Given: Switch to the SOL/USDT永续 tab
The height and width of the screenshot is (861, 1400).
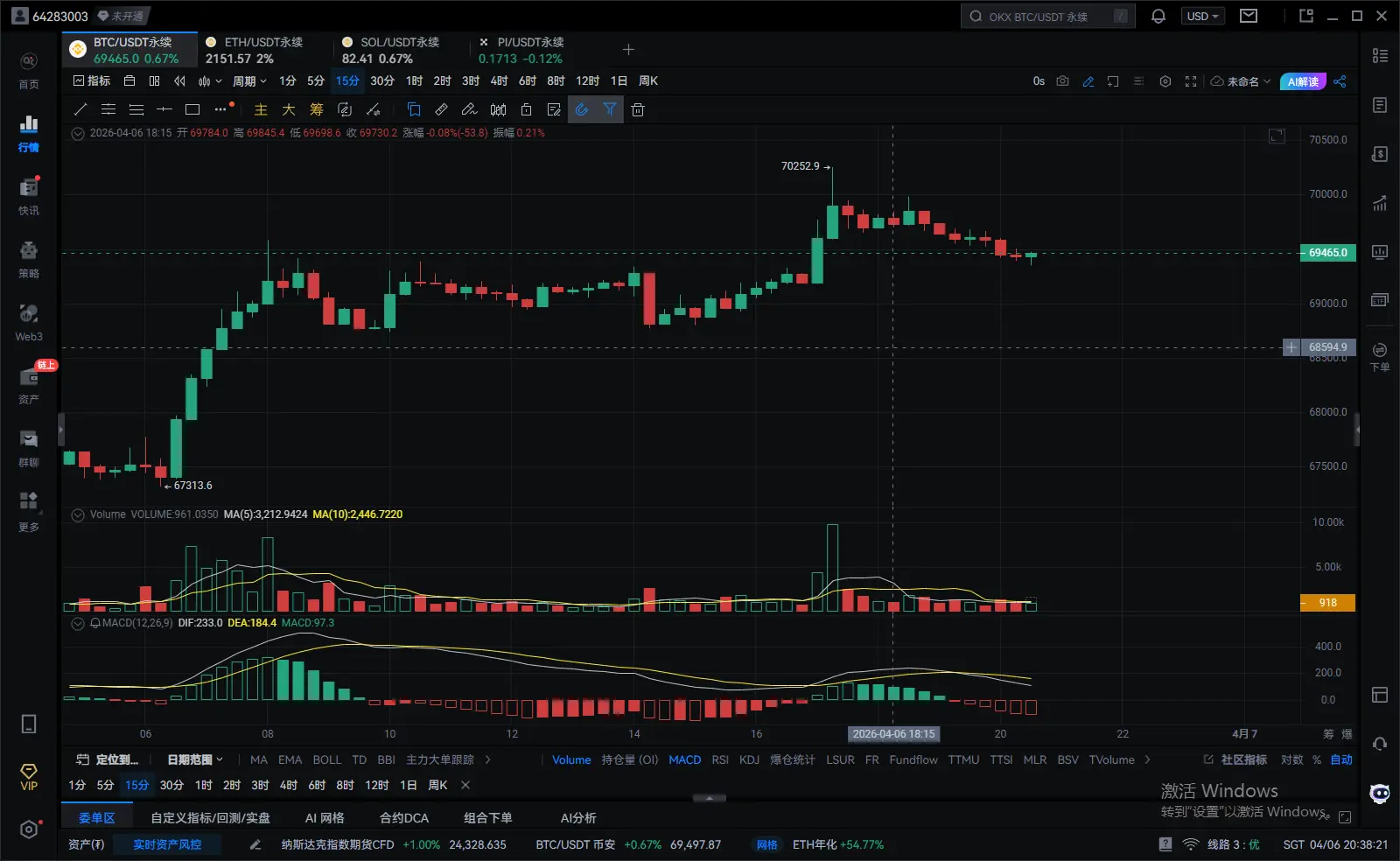Looking at the screenshot, I should click(x=399, y=50).
